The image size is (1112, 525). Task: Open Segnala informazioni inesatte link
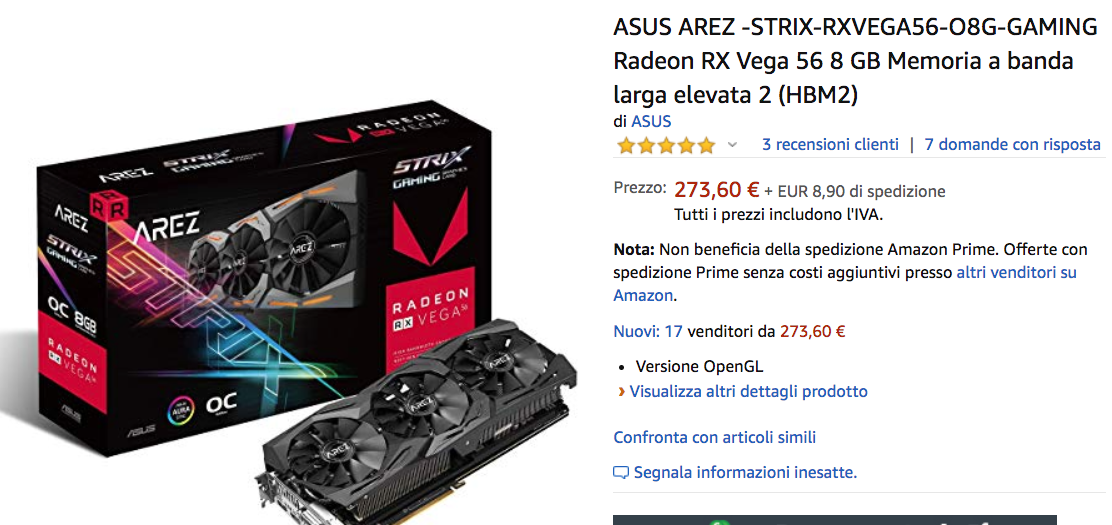[745, 472]
